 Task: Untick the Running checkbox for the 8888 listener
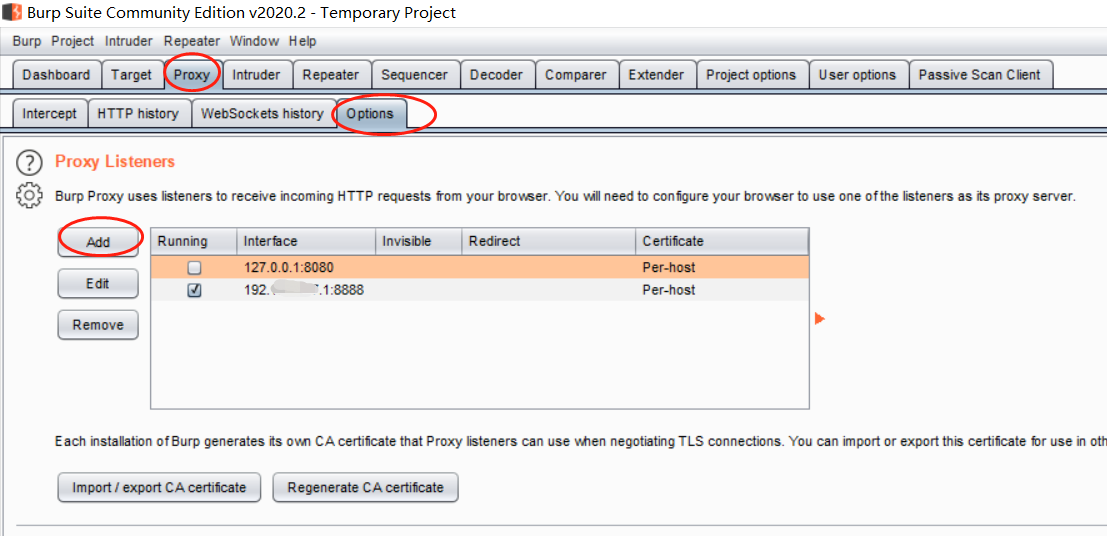pyautogui.click(x=194, y=290)
